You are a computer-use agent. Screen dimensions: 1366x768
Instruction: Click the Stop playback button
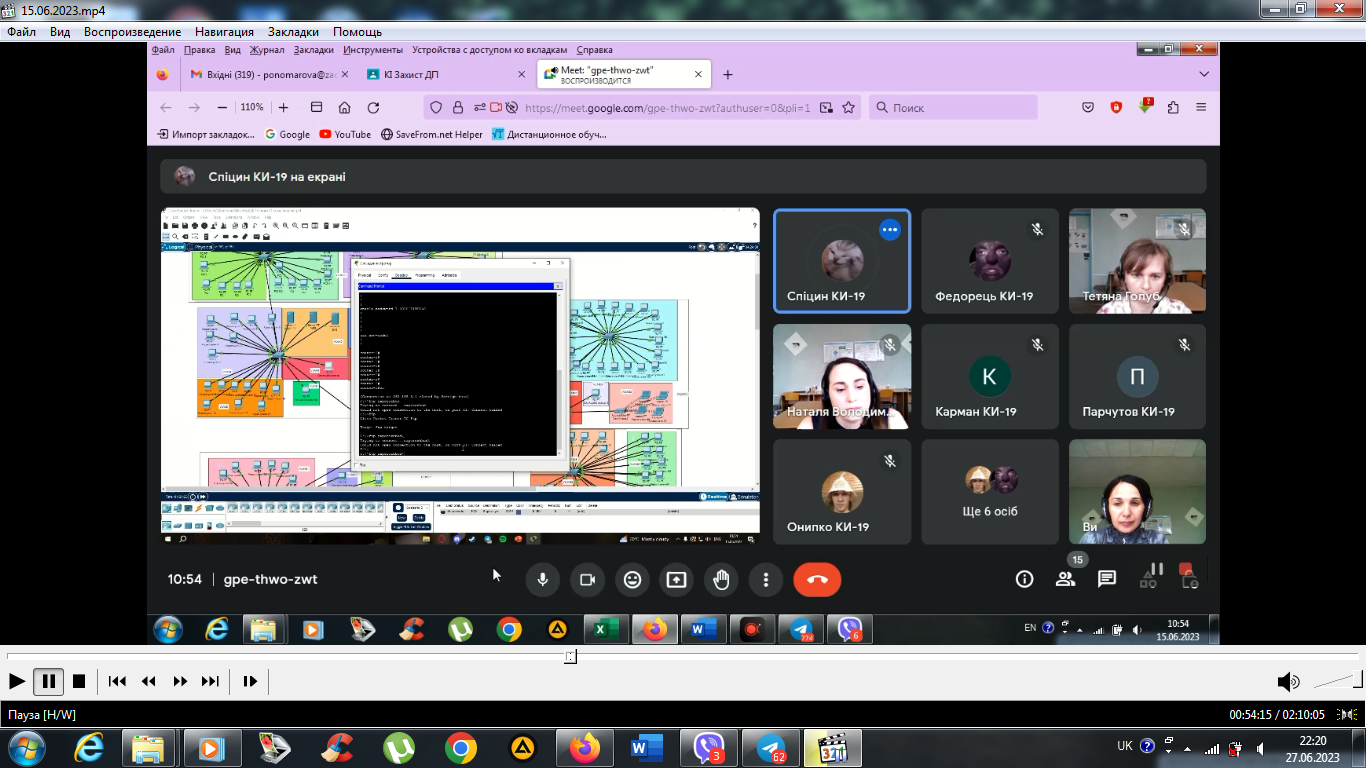pyautogui.click(x=79, y=681)
